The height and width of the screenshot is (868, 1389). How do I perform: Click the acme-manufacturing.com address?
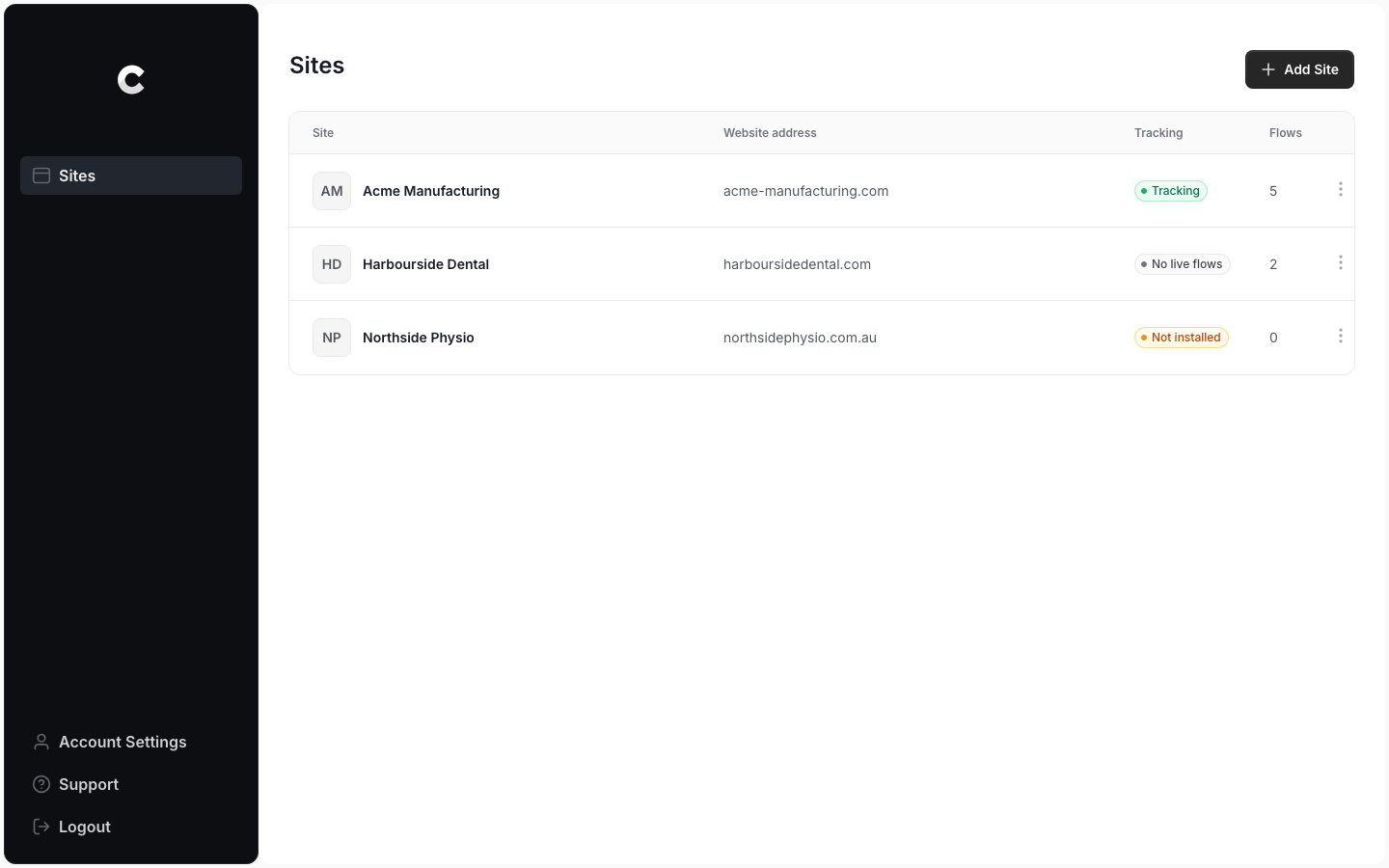pos(806,191)
